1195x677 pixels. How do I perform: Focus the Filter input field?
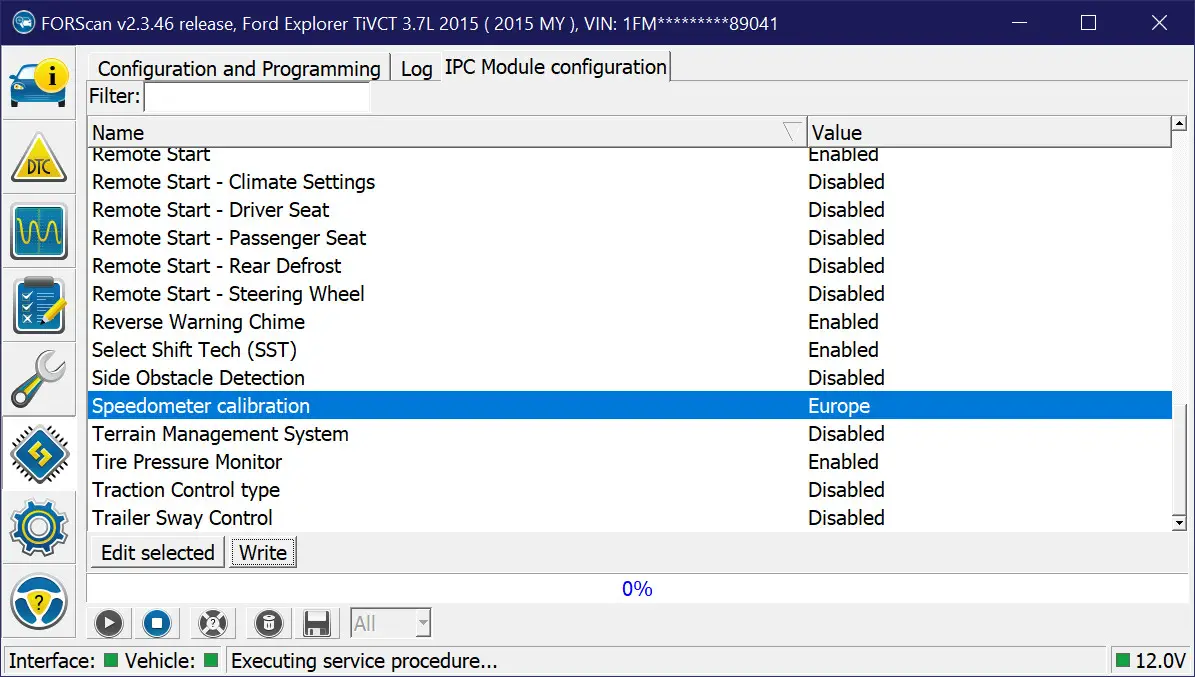coord(257,96)
